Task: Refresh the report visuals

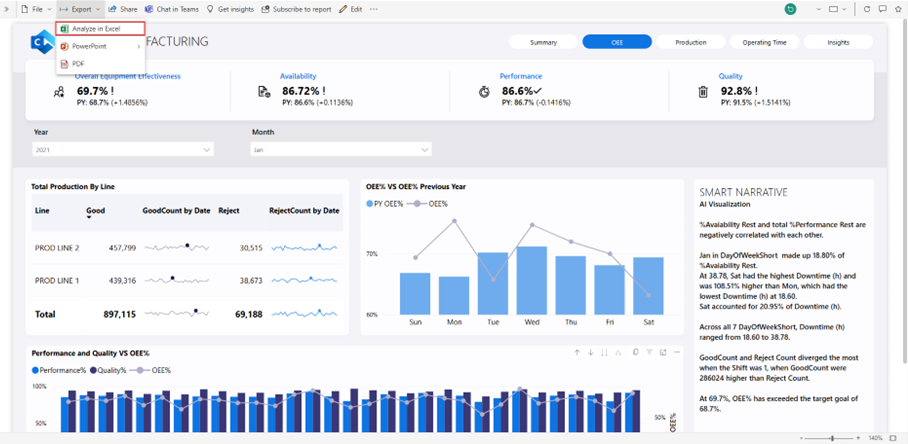Action: point(867,9)
